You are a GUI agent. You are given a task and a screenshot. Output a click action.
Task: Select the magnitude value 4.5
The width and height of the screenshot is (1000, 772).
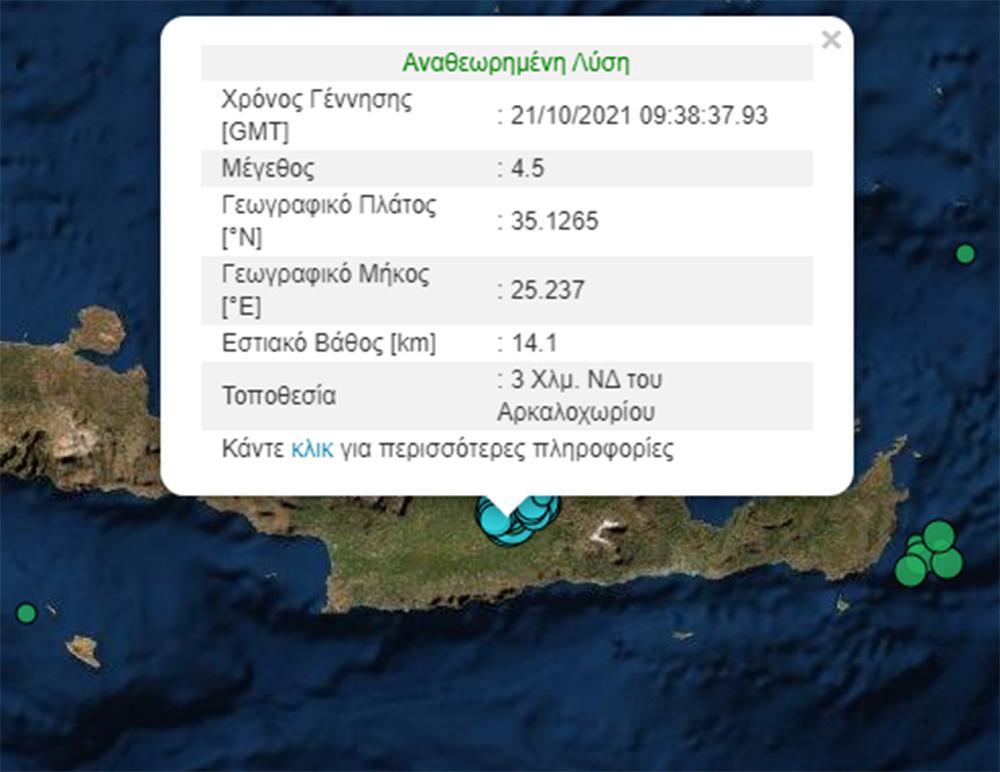[x=524, y=169]
